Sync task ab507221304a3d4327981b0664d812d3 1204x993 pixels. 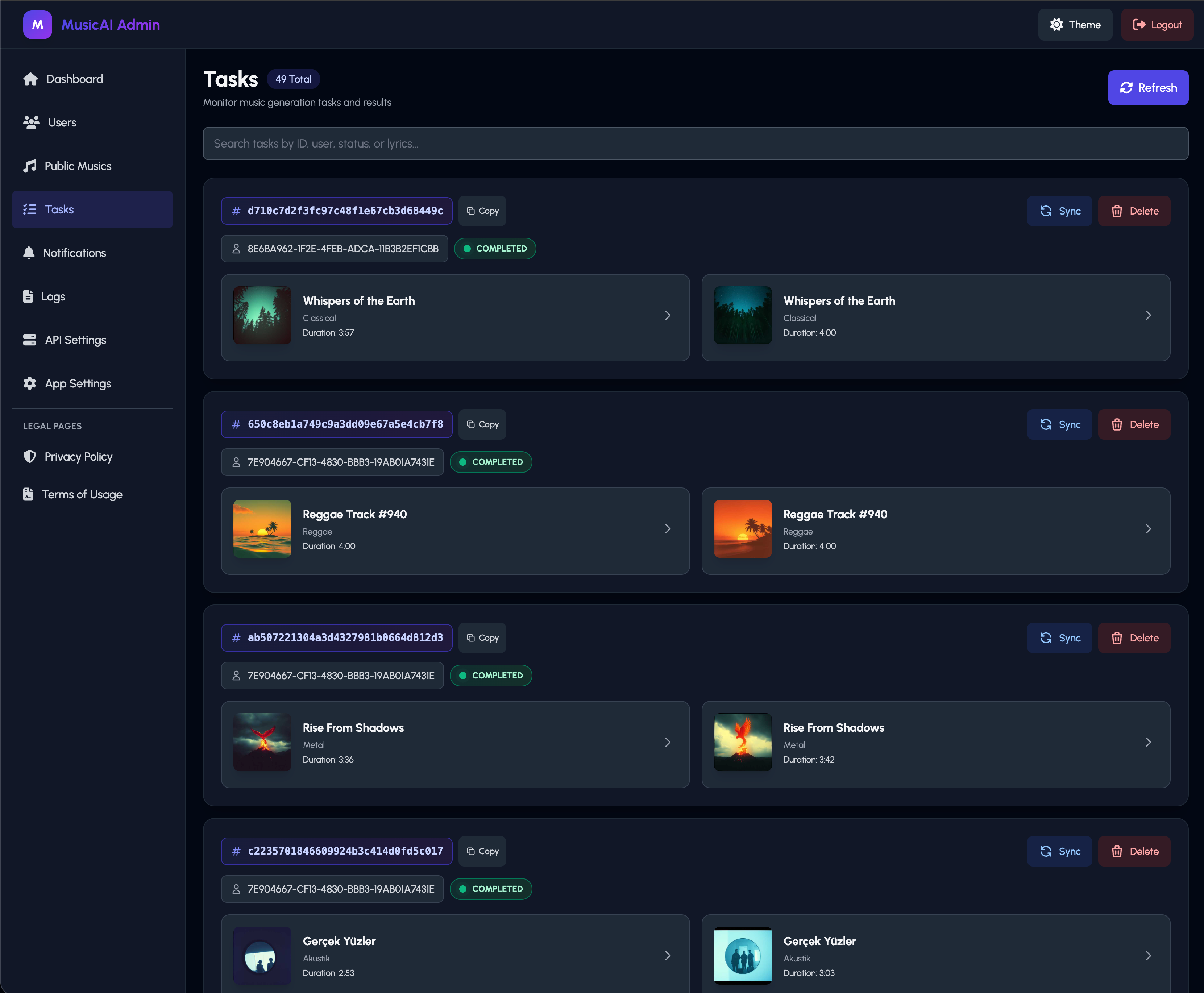1059,638
